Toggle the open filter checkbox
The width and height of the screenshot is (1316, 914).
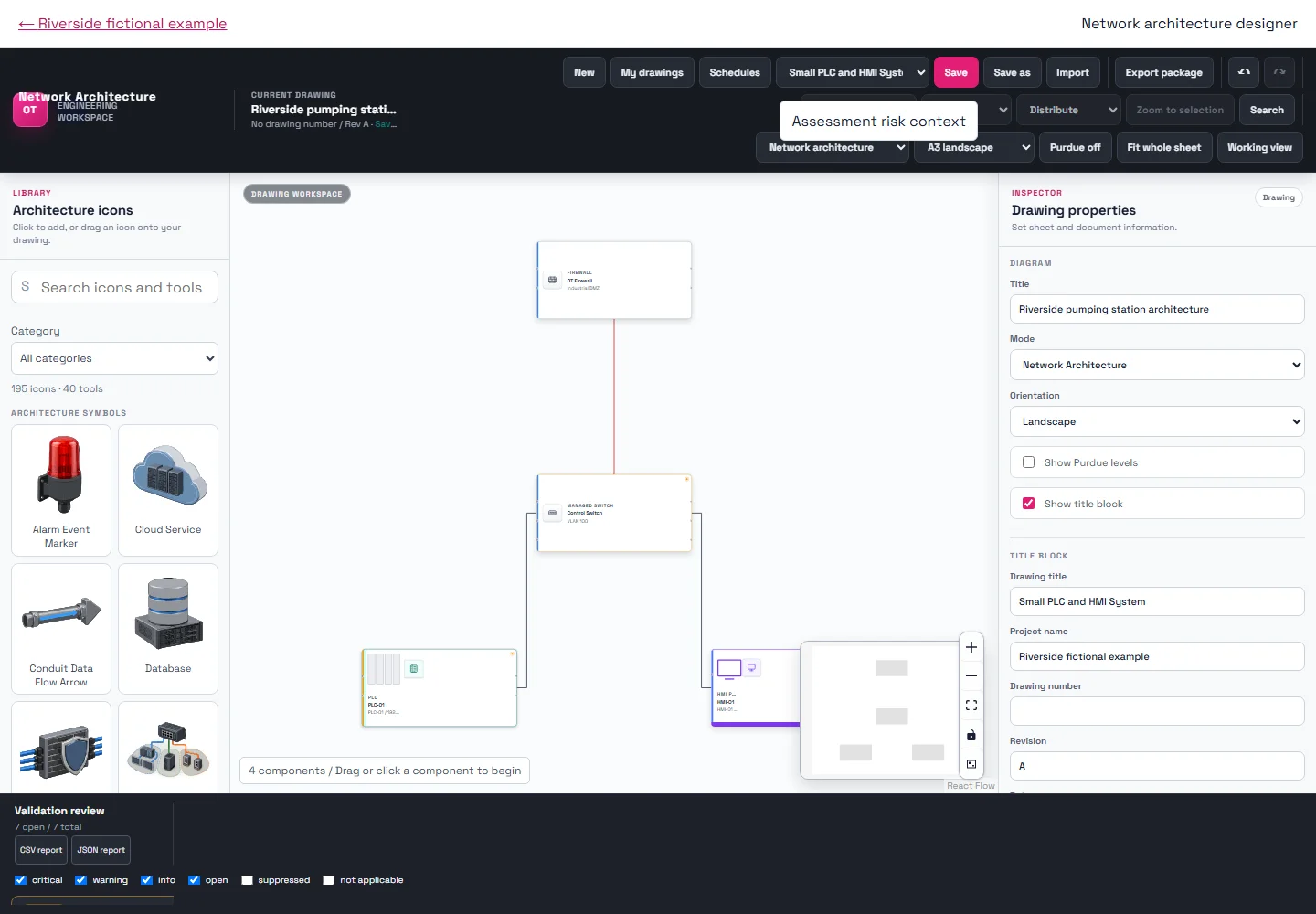pyautogui.click(x=194, y=880)
